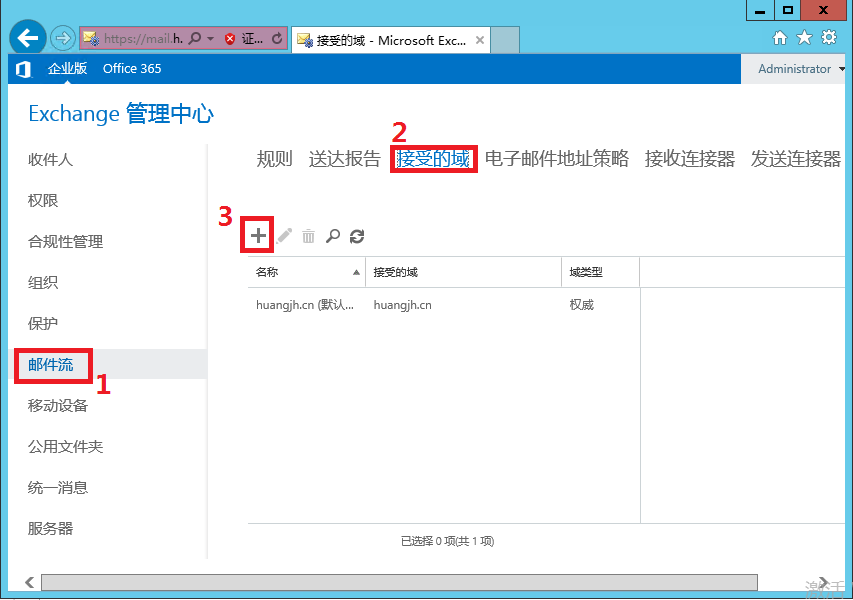Click the browser back arrow button
The width and height of the screenshot is (853, 600).
[29, 39]
